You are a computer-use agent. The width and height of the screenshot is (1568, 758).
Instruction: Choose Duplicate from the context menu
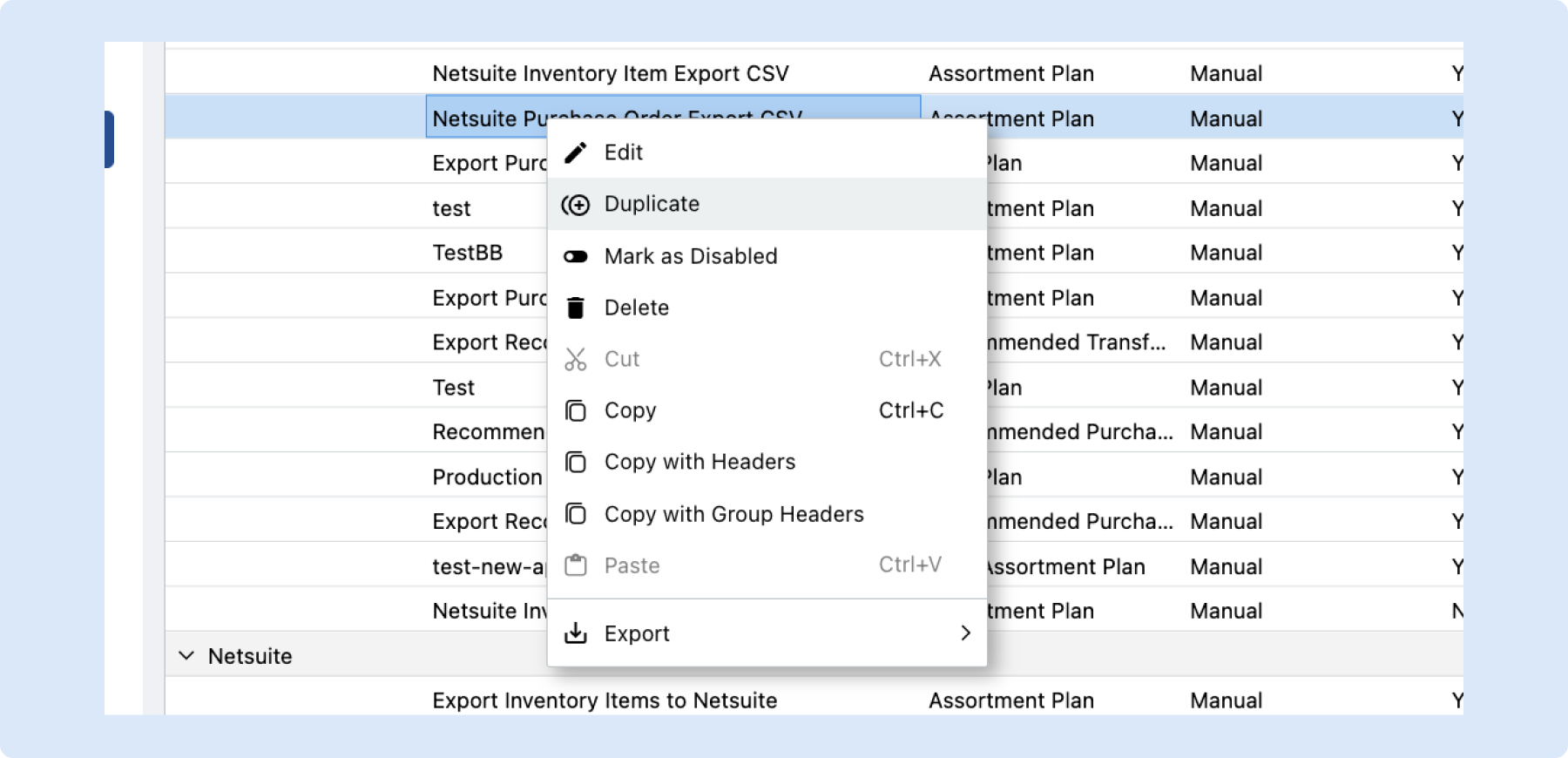[x=652, y=204]
